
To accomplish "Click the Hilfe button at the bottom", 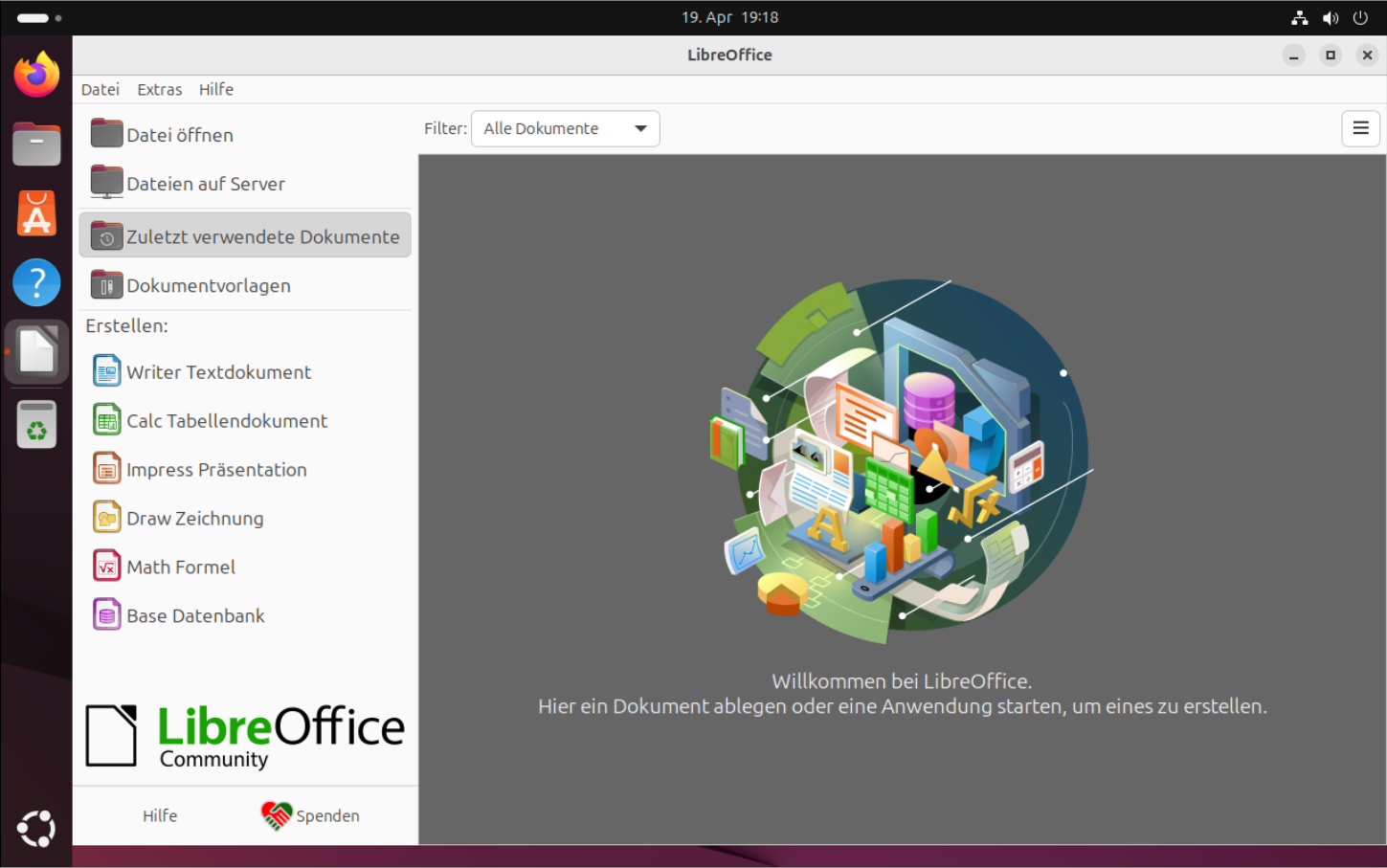I will 160,815.
